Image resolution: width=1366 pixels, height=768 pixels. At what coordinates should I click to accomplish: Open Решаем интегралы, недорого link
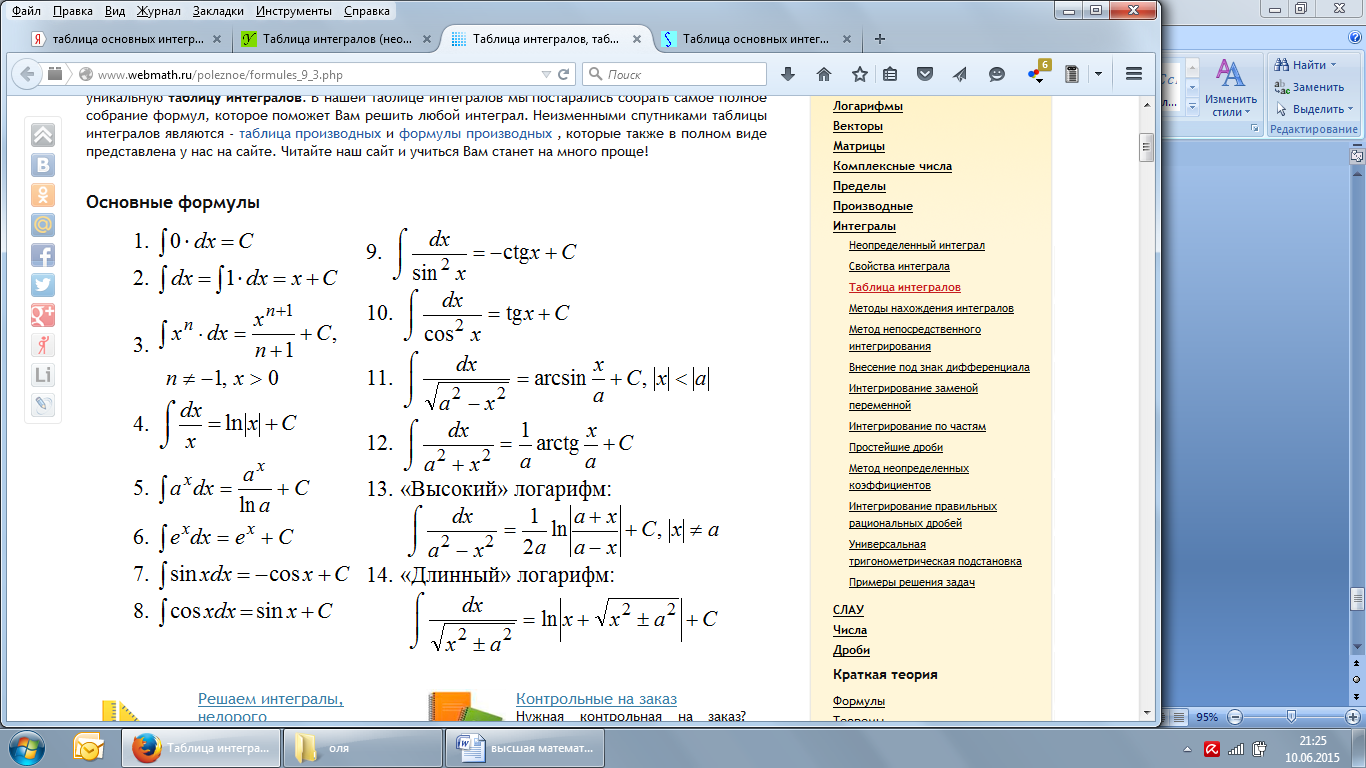pos(270,707)
